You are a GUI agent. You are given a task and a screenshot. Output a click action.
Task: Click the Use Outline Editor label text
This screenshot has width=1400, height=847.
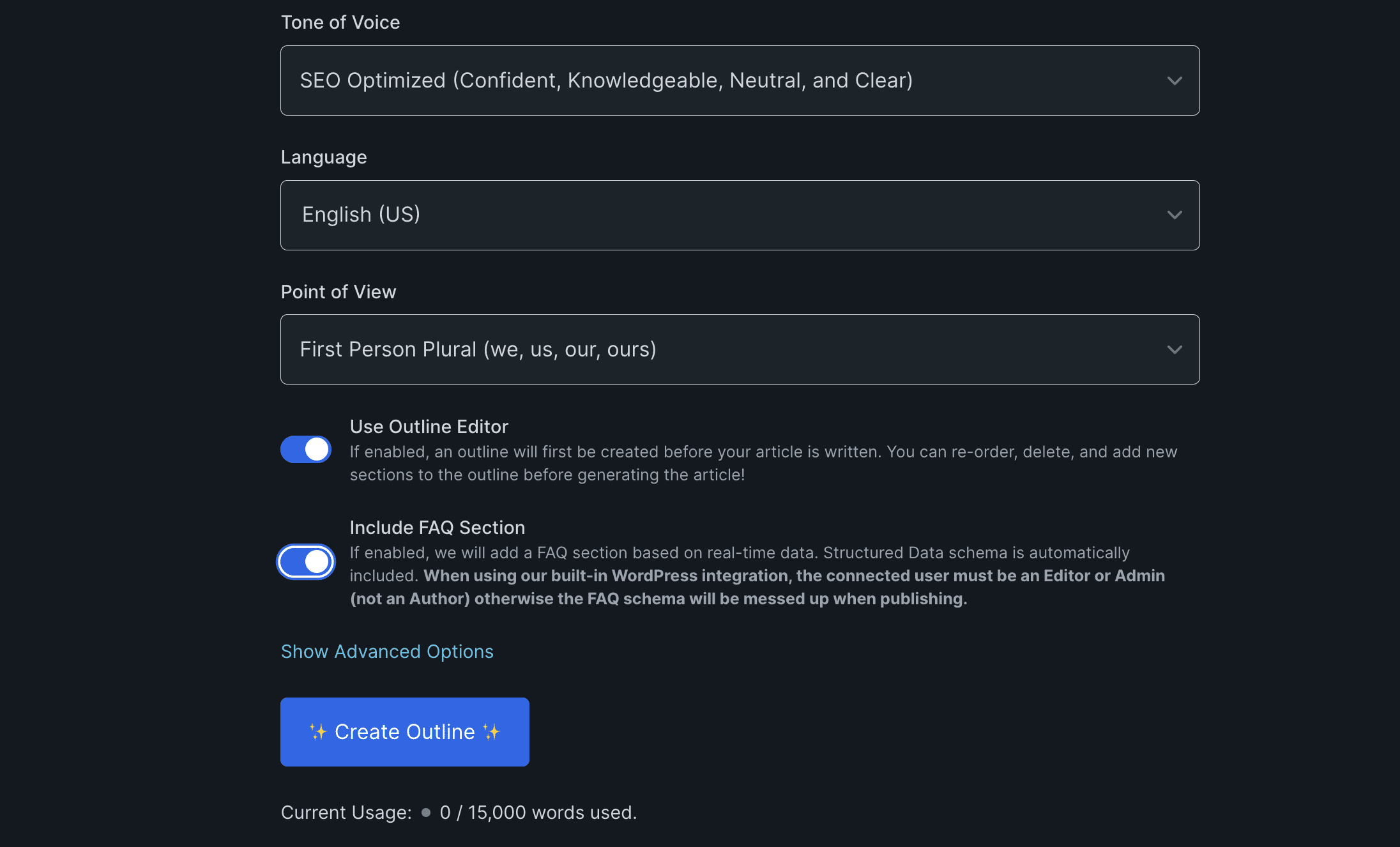coord(429,427)
